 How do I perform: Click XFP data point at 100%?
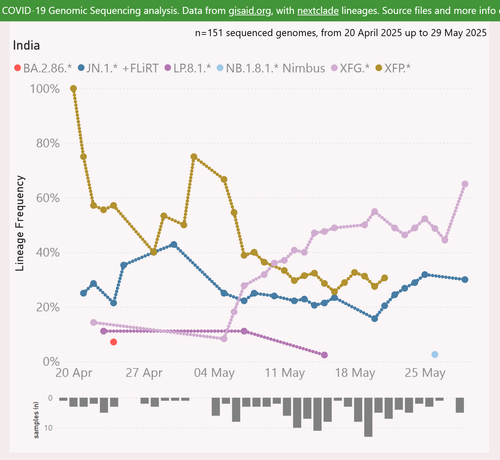[74, 89]
